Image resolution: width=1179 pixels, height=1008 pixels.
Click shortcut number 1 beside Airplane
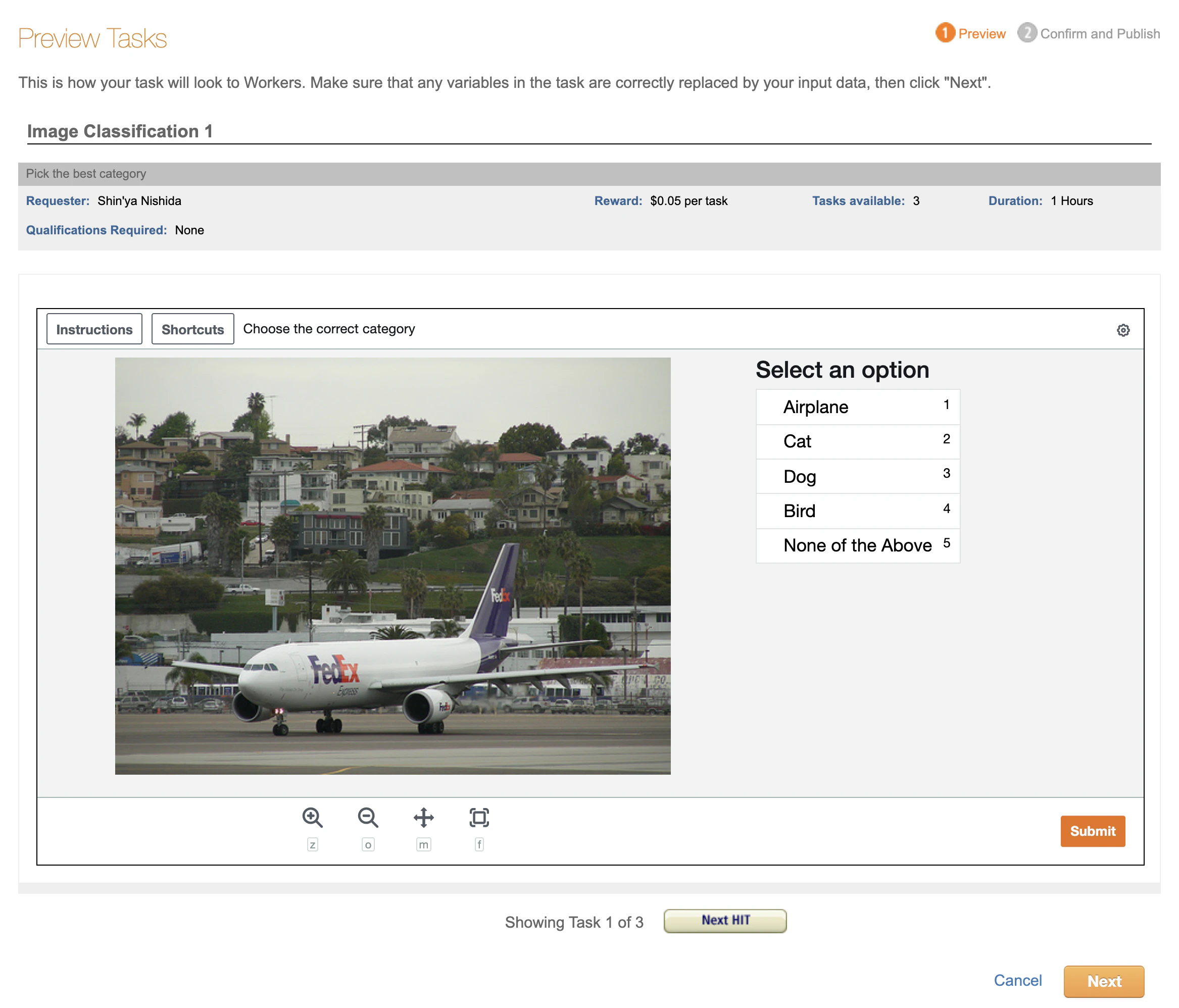[946, 405]
